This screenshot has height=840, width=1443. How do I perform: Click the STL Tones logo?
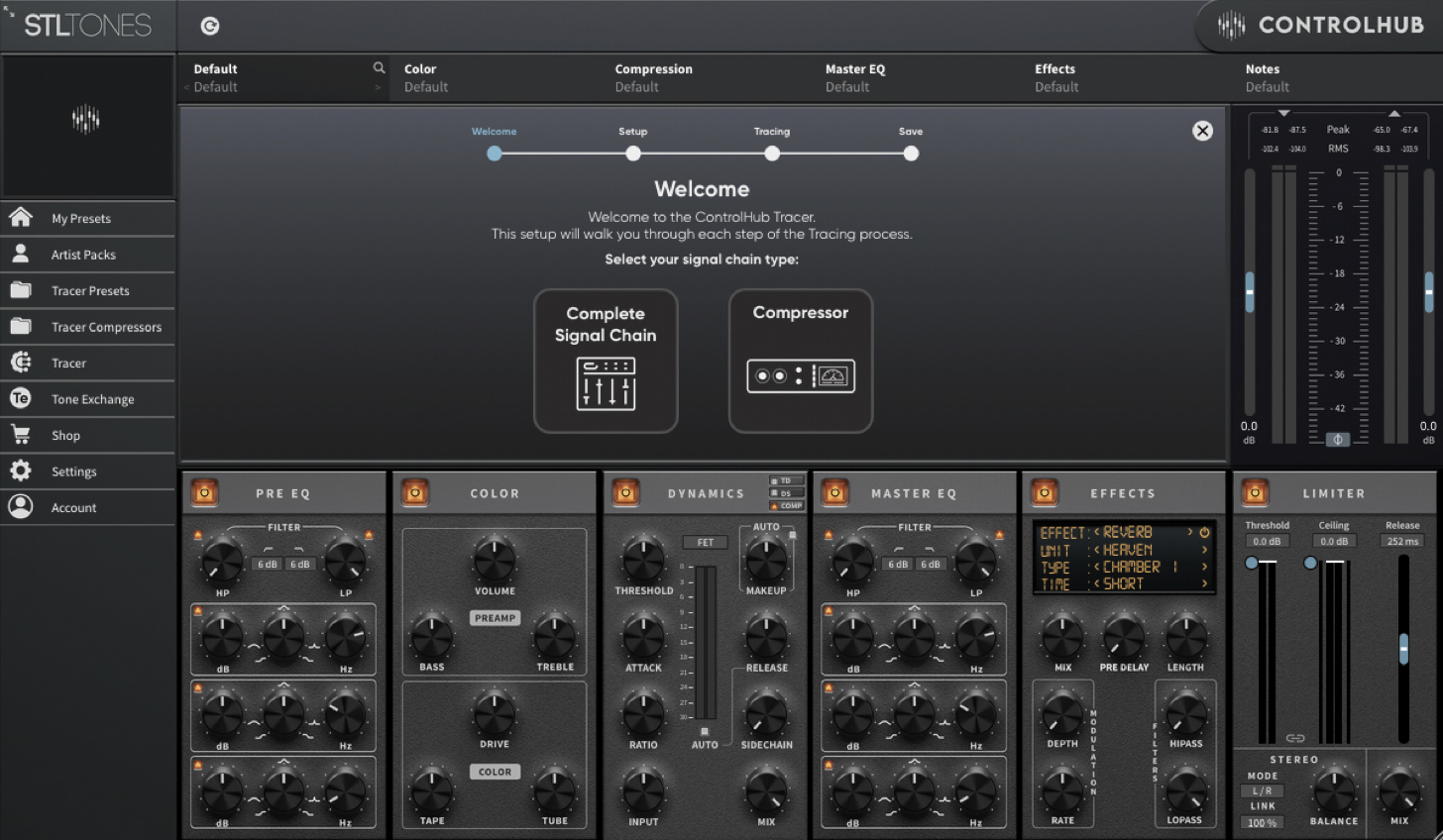click(87, 25)
